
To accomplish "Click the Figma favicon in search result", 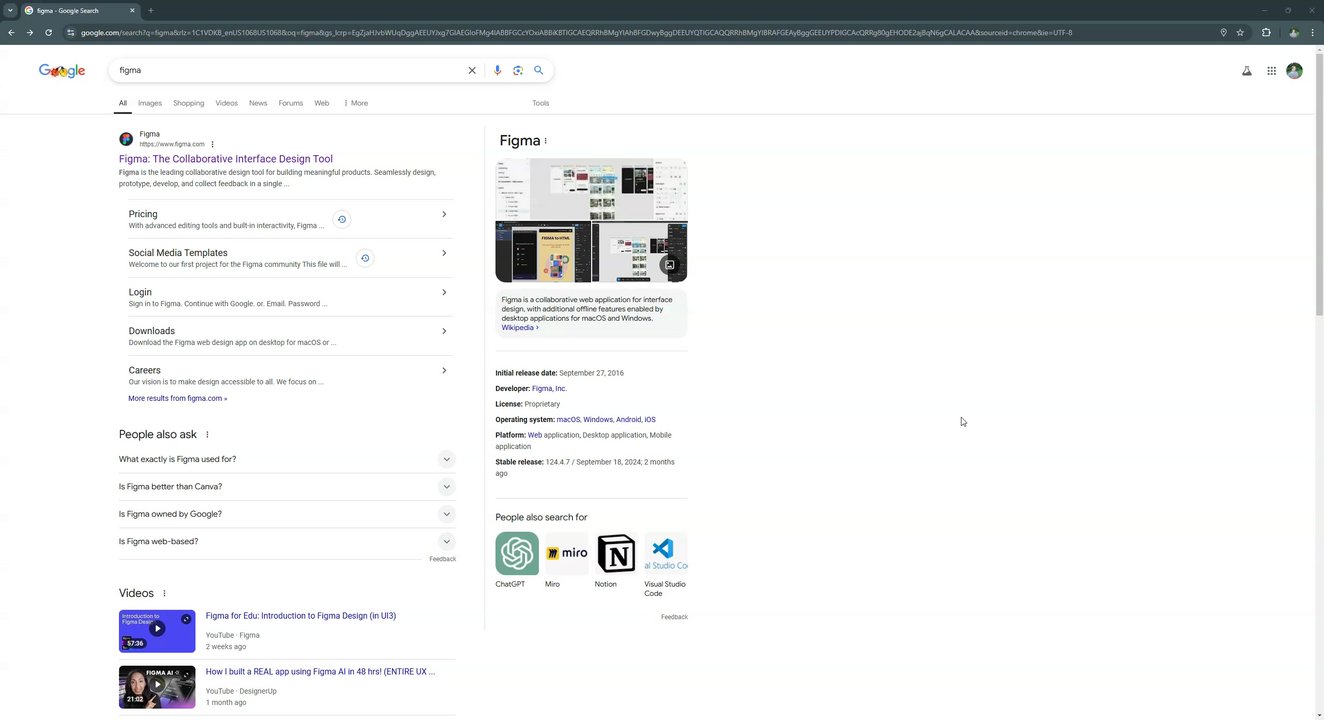I will click(x=126, y=139).
